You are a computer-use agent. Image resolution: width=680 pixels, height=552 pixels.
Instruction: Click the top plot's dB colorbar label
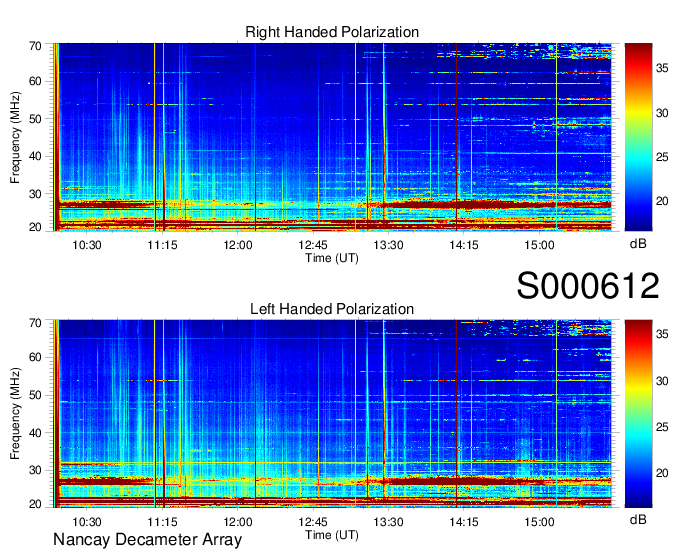638,244
